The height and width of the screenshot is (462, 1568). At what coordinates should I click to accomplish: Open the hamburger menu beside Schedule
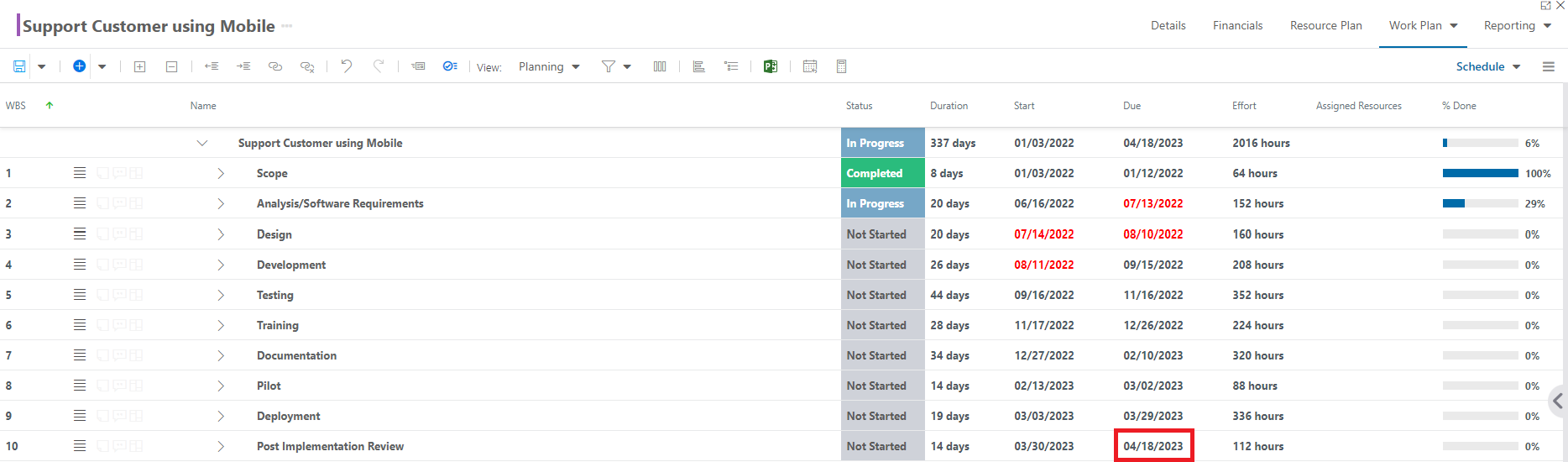[x=1549, y=66]
